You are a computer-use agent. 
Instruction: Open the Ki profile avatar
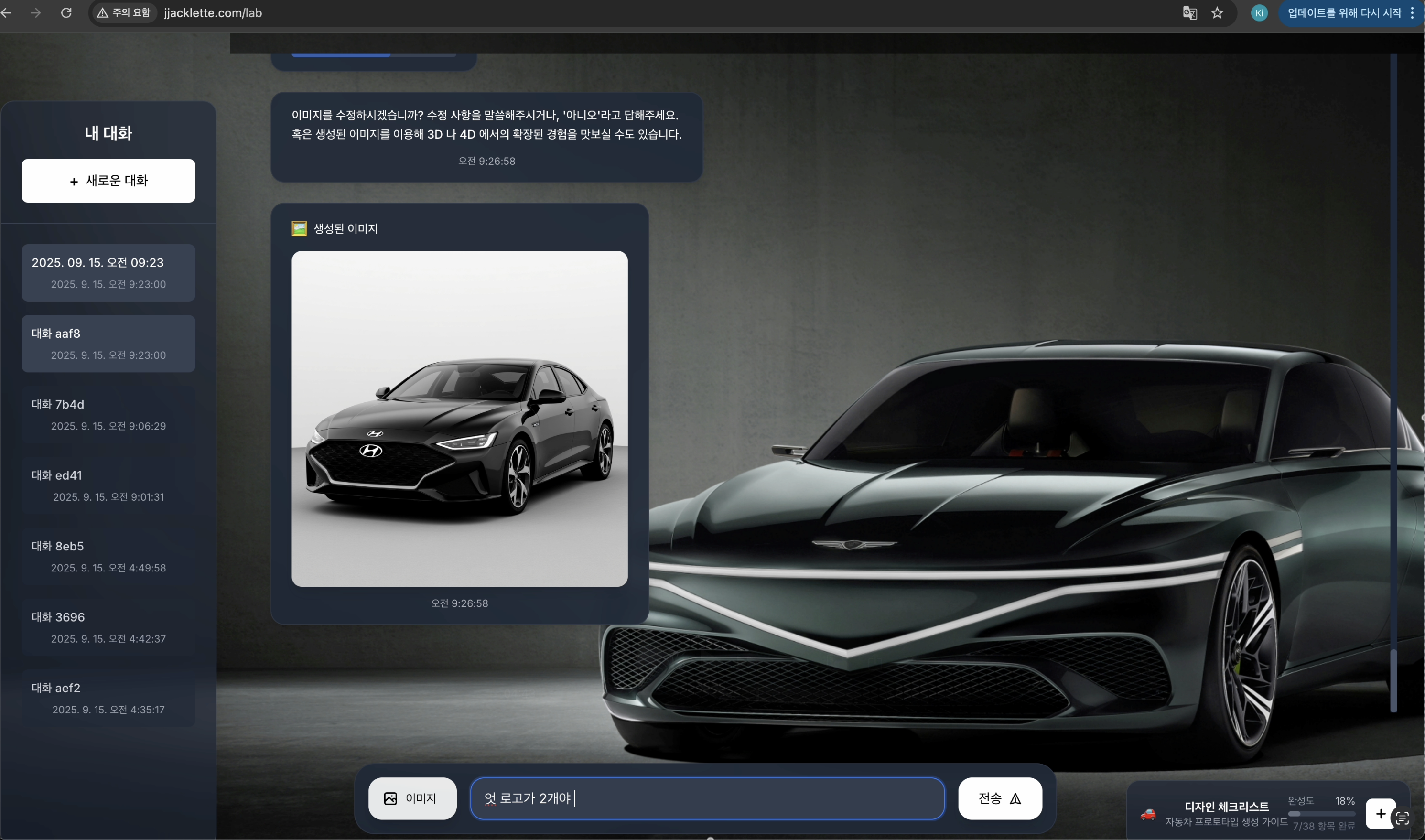pos(1259,12)
